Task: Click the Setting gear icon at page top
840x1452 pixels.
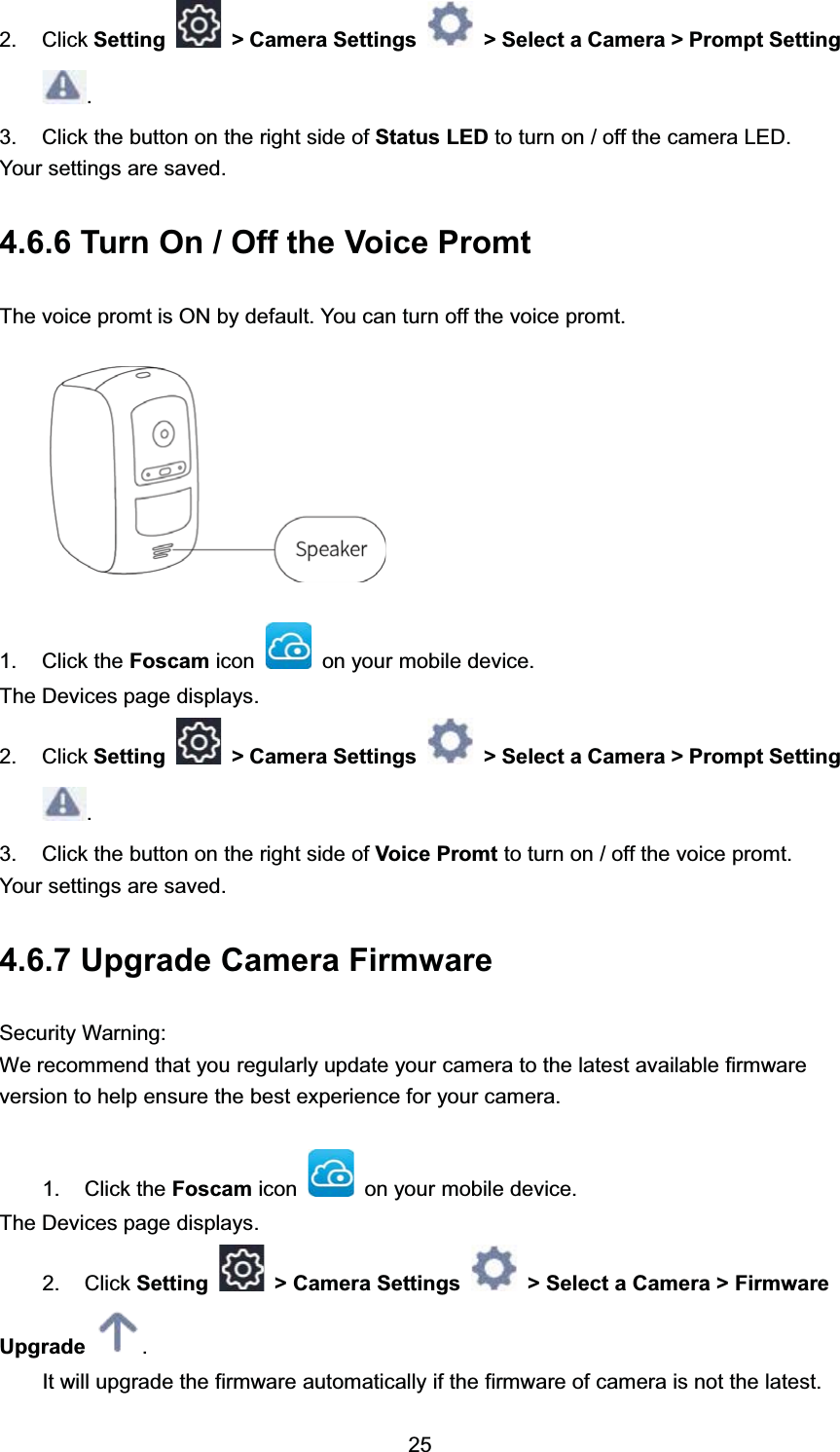Action: tap(199, 26)
